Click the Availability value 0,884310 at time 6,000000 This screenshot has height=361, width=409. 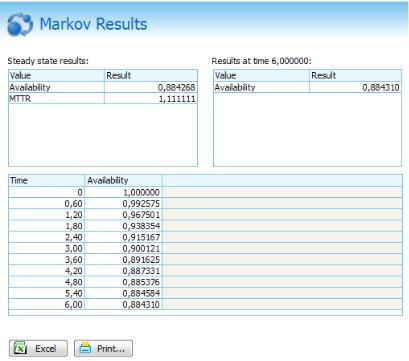(x=381, y=88)
